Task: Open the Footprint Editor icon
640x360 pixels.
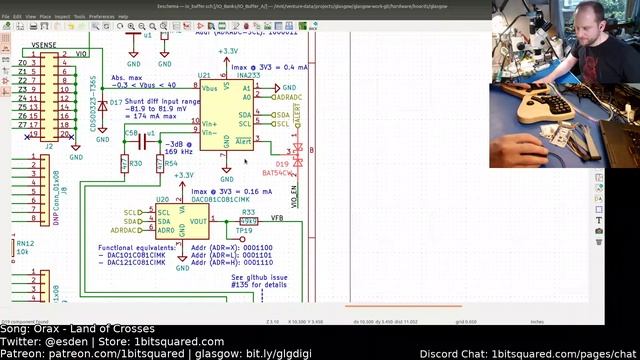Action: (x=222, y=26)
